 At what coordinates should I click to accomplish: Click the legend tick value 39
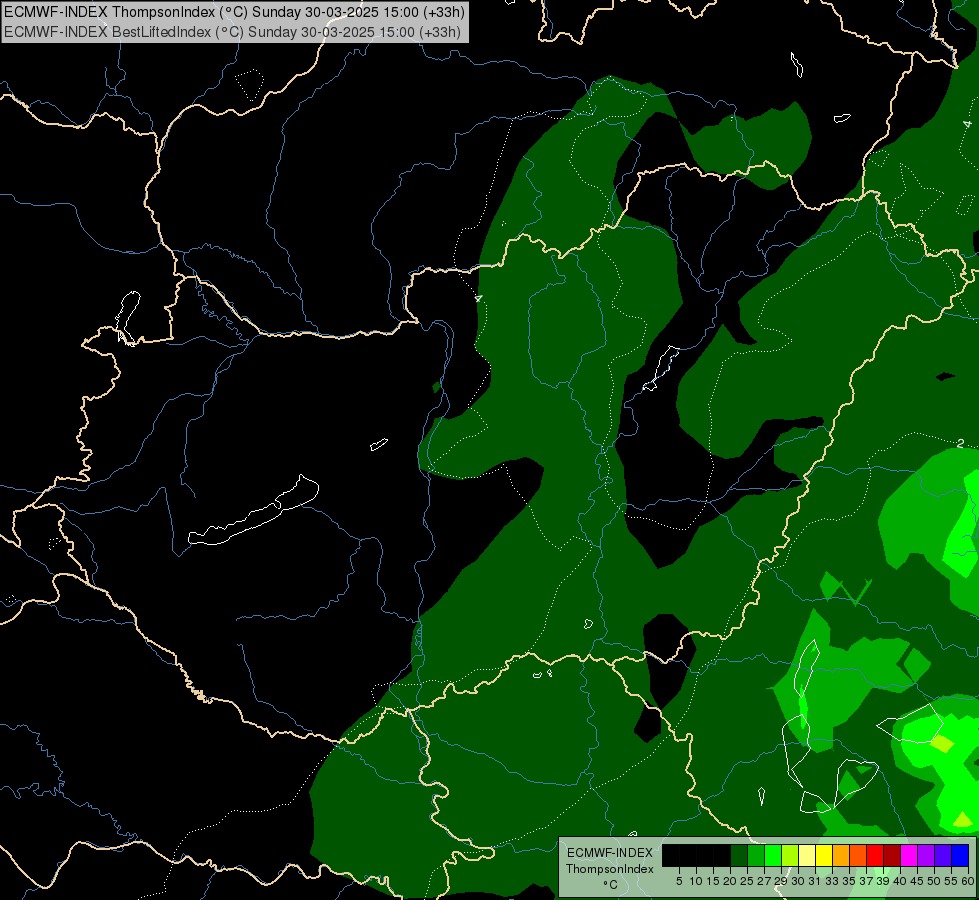(883, 881)
